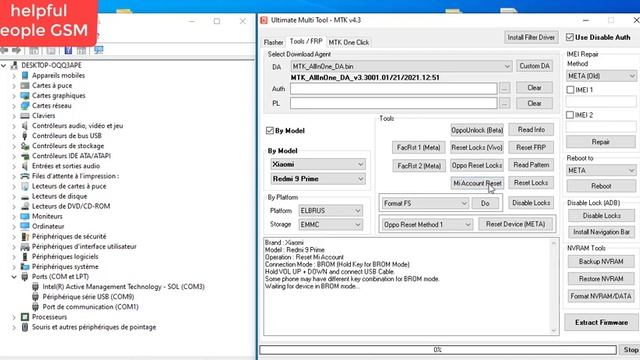Switch to the Flasher tab
Image resolution: width=640 pixels, height=360 pixels.
[273, 42]
